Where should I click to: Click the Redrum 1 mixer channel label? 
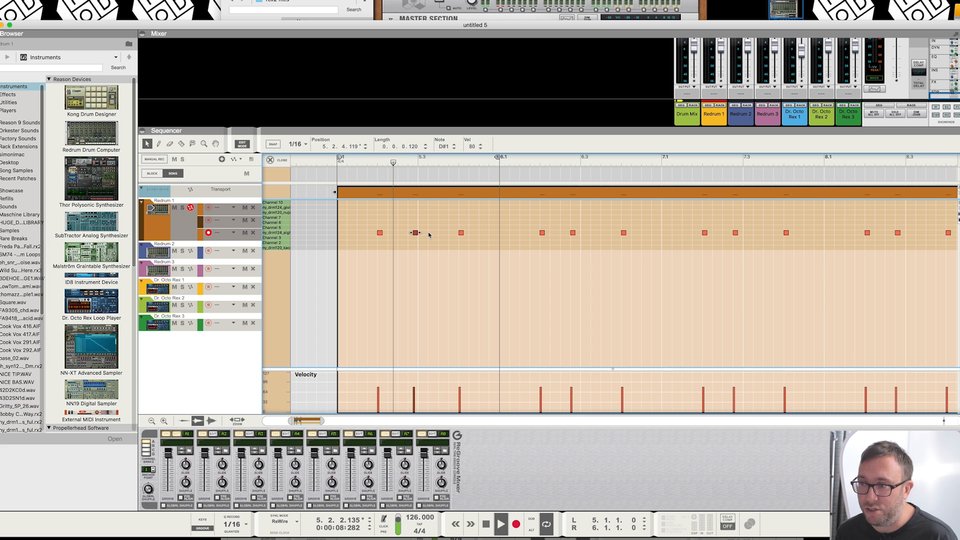713,114
